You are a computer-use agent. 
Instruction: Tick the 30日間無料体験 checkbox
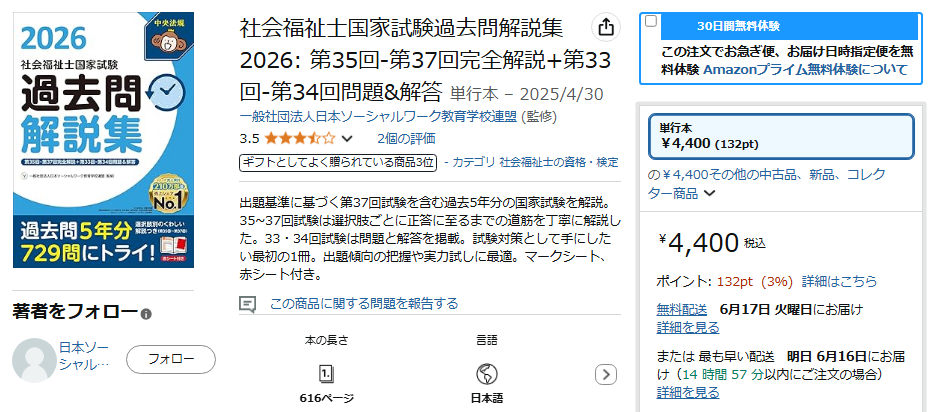tap(650, 21)
